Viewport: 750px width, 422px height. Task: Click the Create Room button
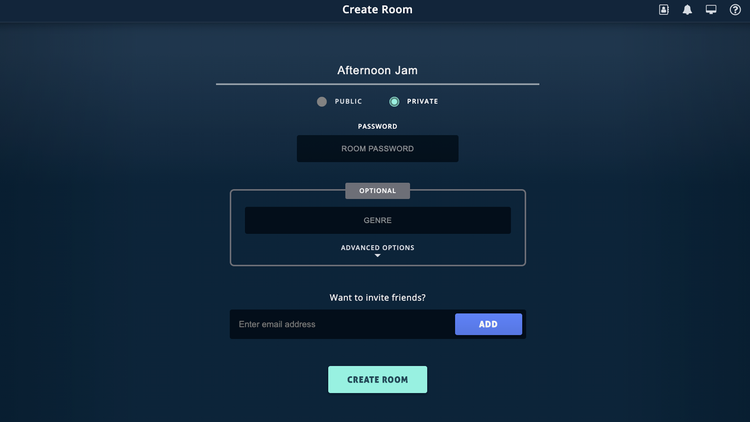377,379
